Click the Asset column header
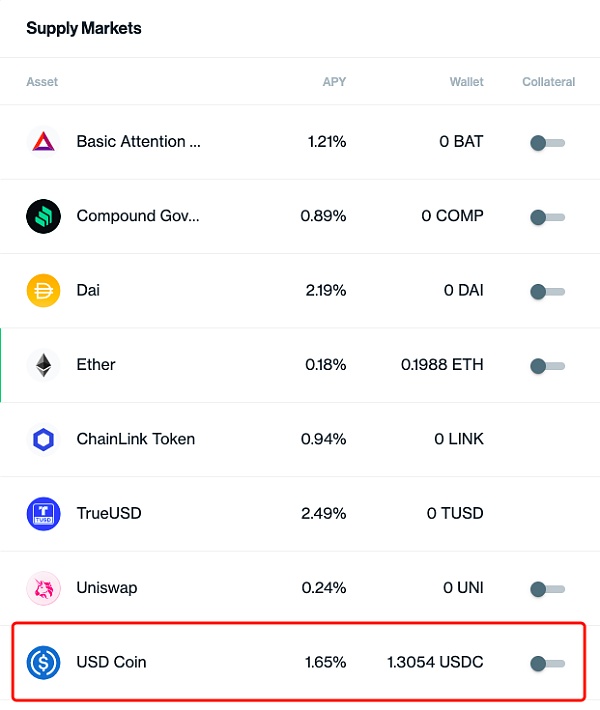 42,82
